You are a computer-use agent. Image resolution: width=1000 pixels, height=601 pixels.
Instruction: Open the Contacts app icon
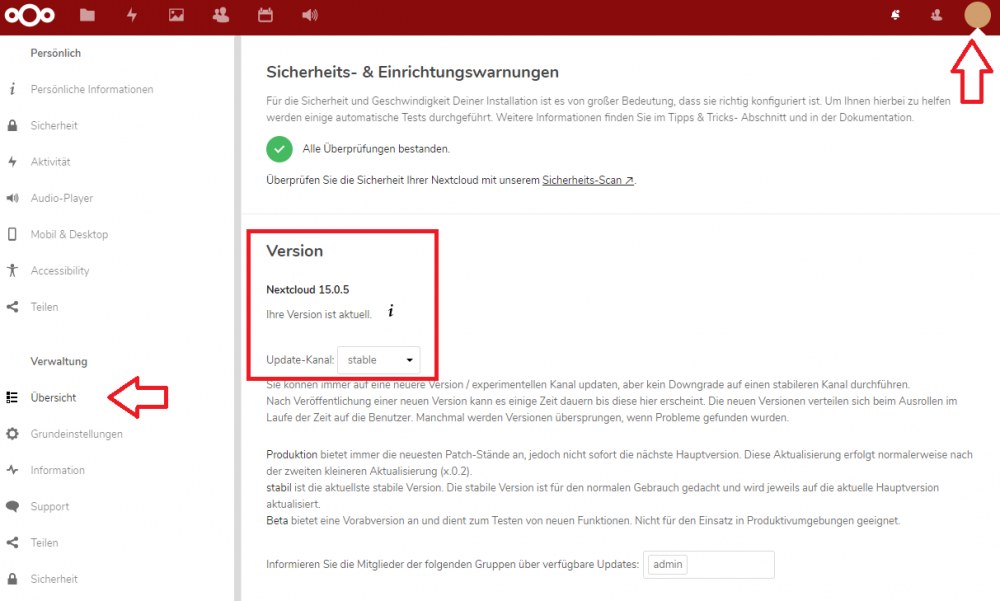pos(221,15)
